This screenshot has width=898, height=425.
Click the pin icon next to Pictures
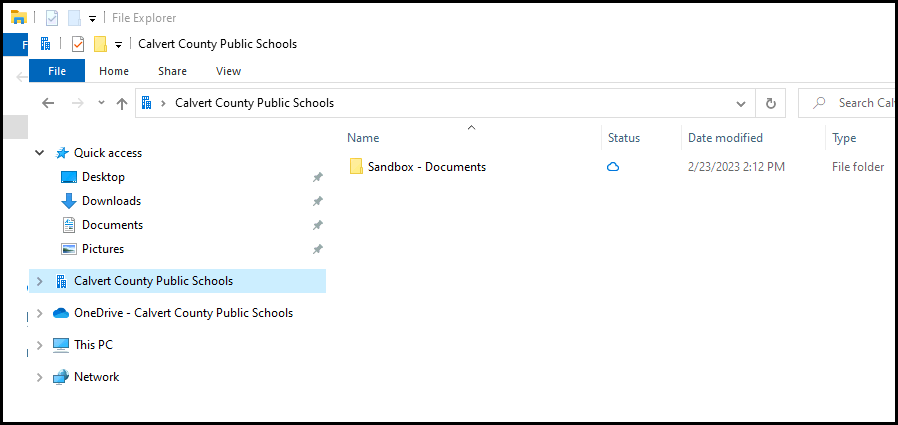pos(317,250)
